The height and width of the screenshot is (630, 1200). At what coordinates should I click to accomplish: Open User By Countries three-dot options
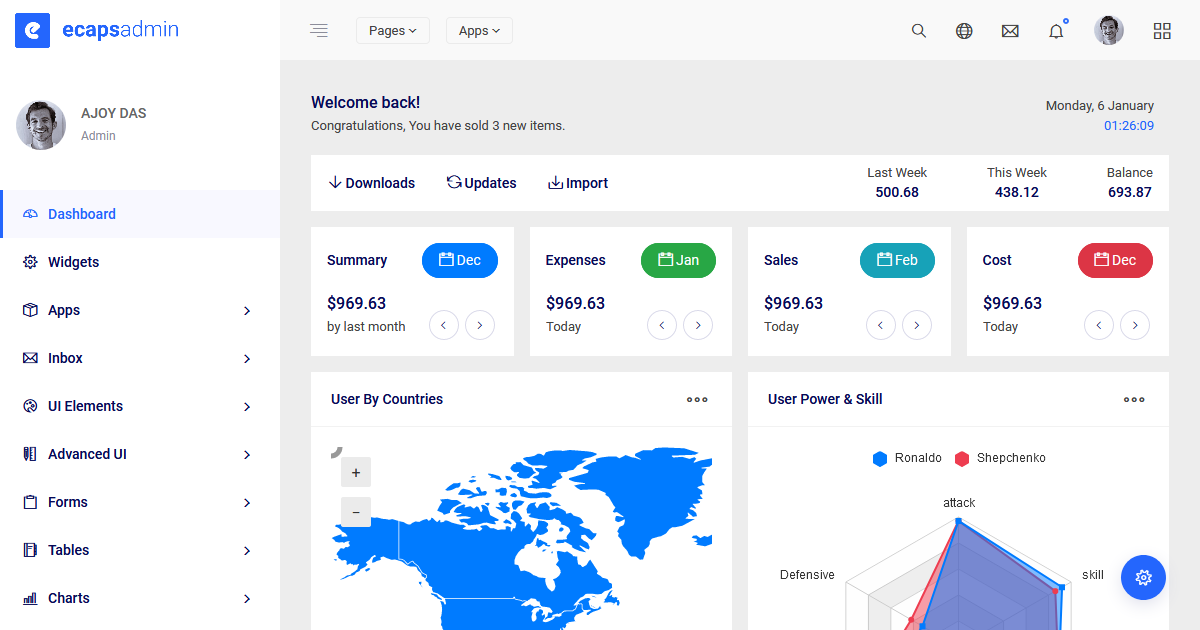697,399
